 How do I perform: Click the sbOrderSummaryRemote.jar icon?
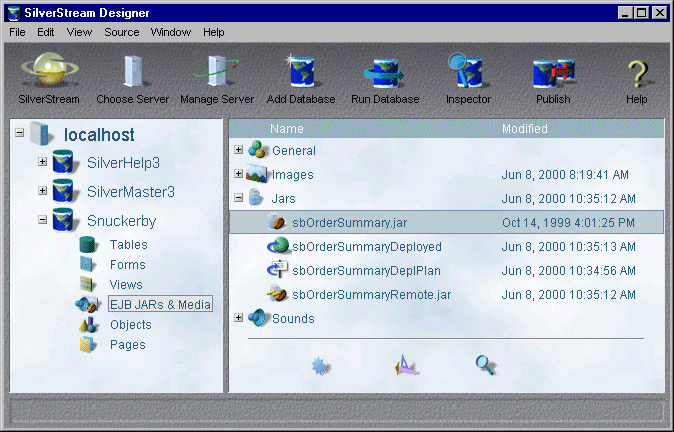278,294
